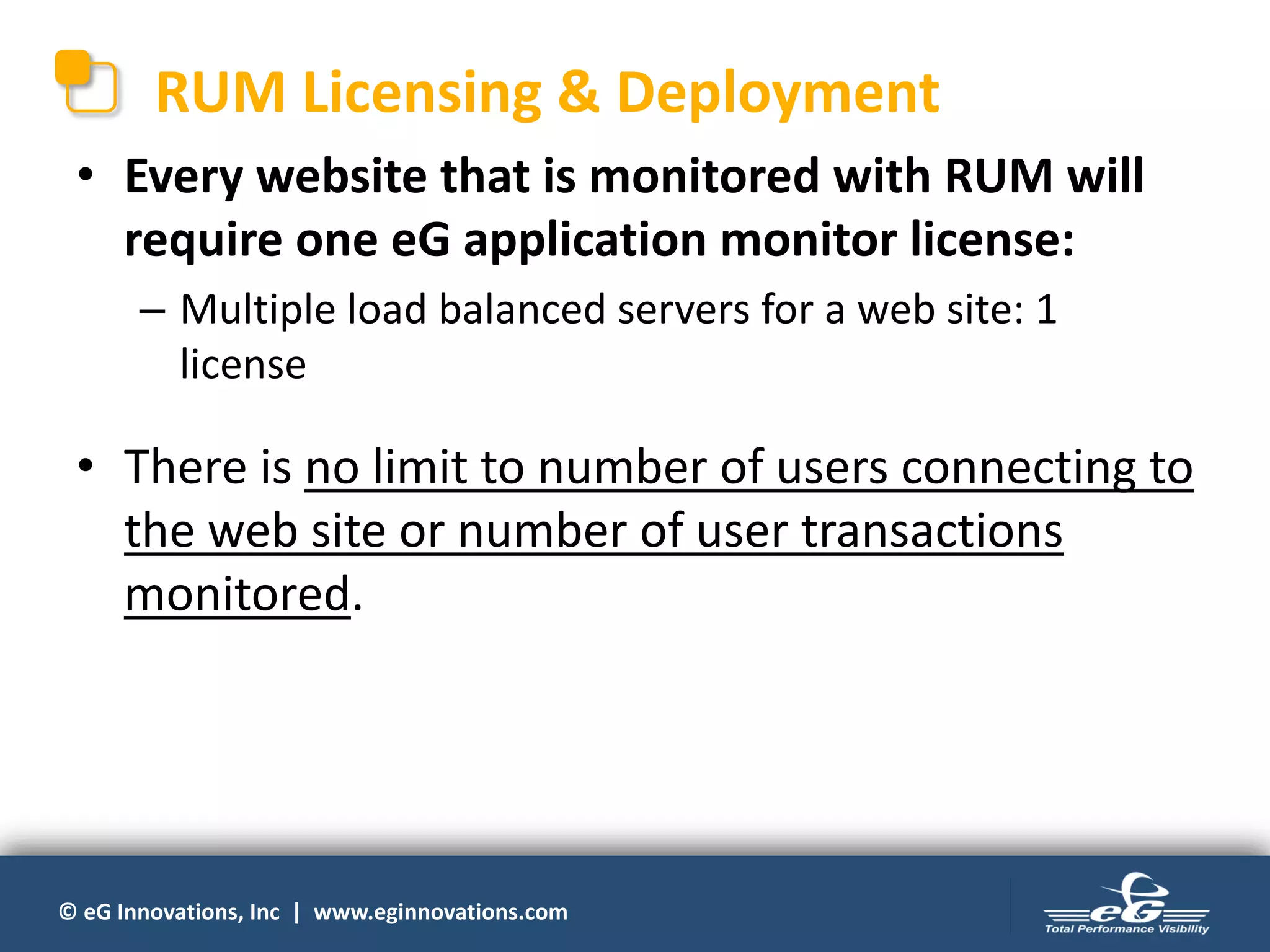1270x952 pixels.
Task: Click the words 'There is' in second bullet
Action: tap(208, 467)
